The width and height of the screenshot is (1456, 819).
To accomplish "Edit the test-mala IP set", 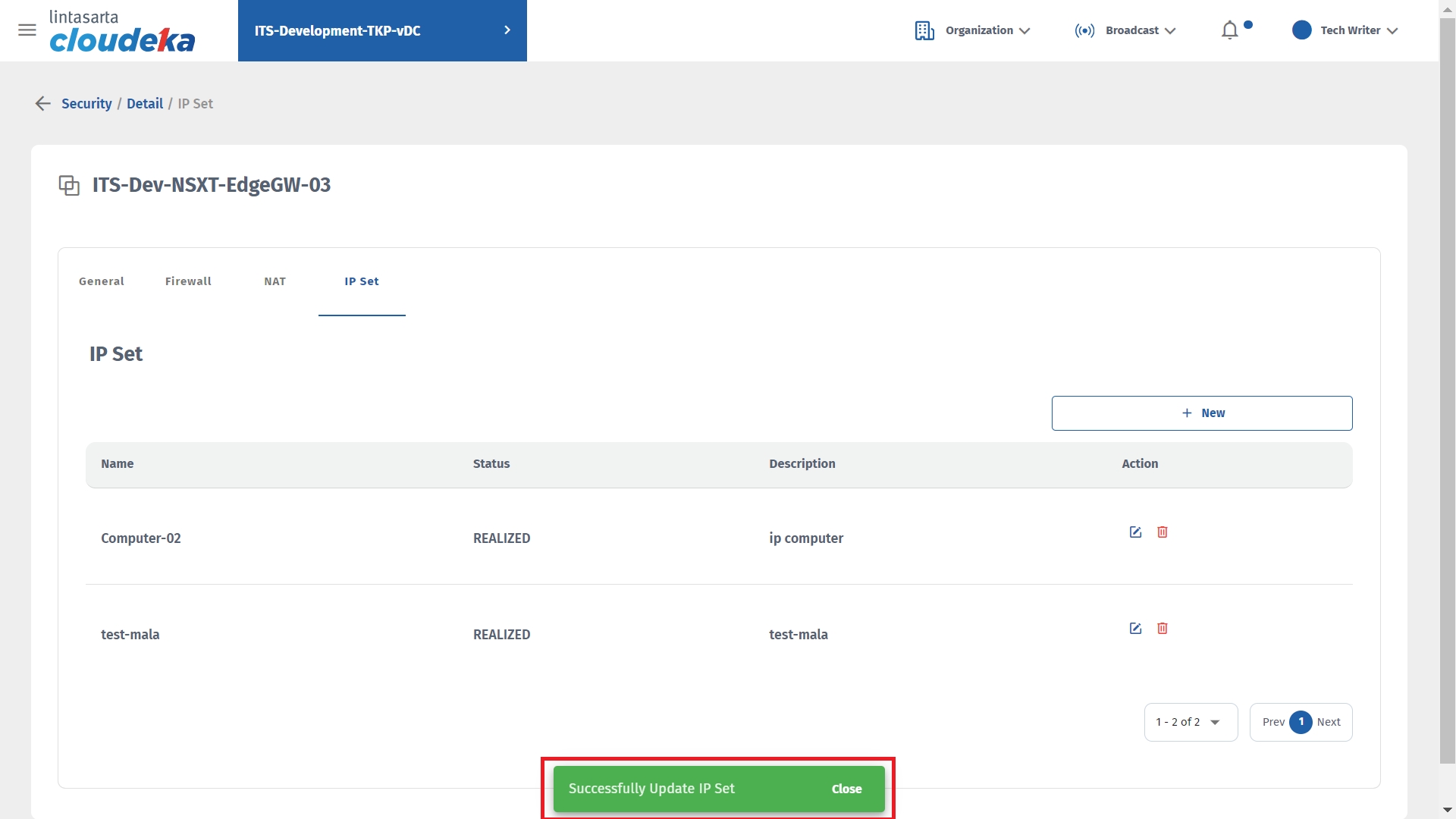I will click(1135, 629).
